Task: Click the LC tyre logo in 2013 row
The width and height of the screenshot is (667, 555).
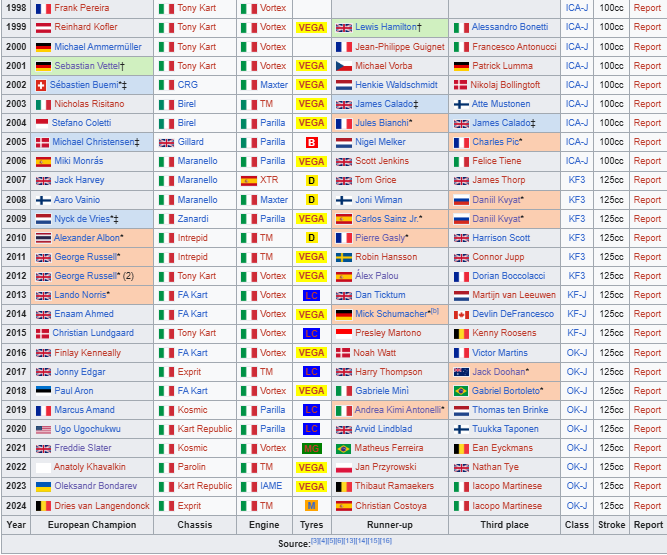Action: coord(311,295)
